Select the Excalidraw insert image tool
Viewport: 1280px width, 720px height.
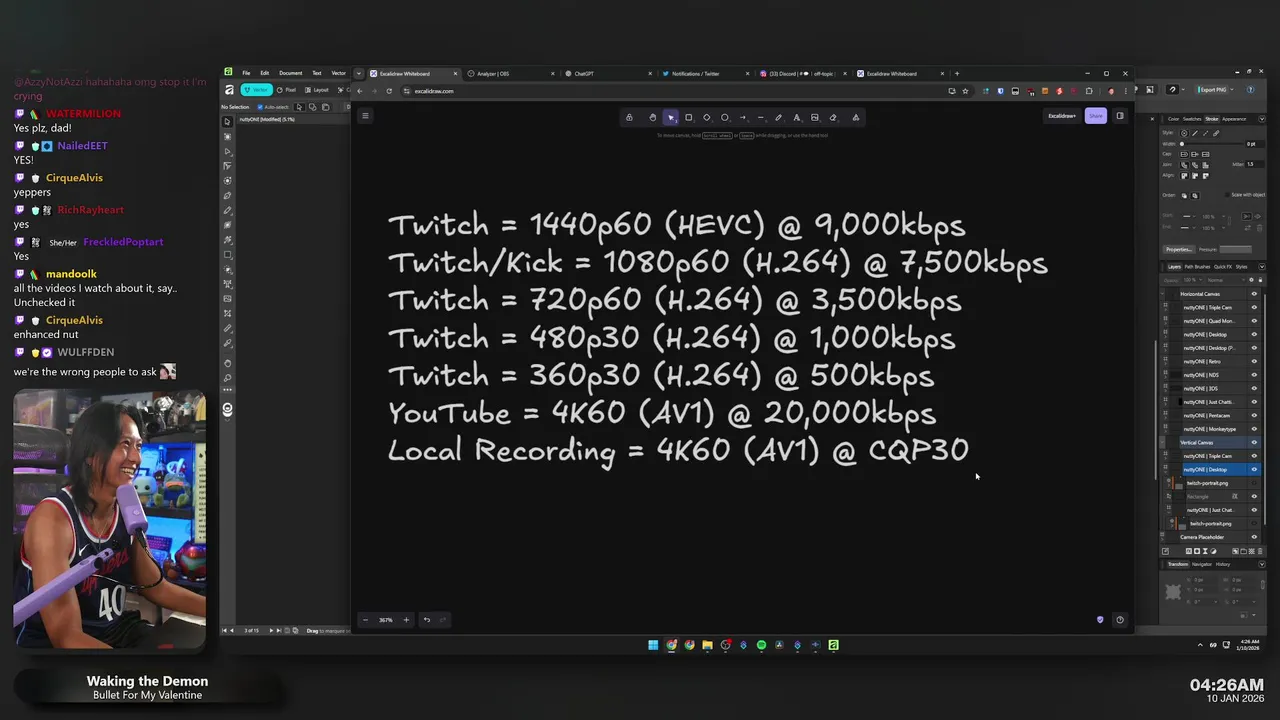tap(815, 117)
